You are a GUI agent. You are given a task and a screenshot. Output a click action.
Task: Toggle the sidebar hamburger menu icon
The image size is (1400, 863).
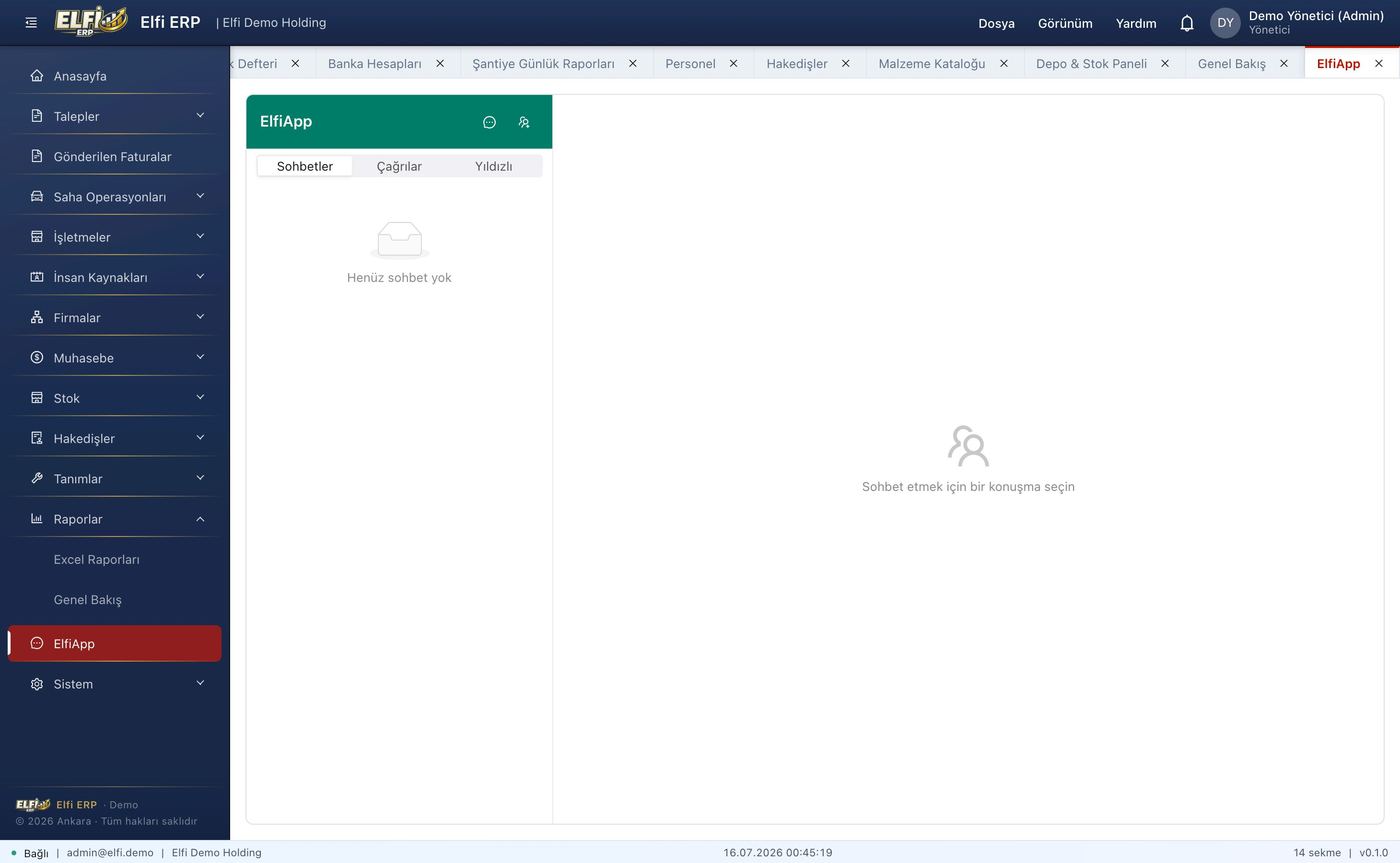(x=31, y=22)
